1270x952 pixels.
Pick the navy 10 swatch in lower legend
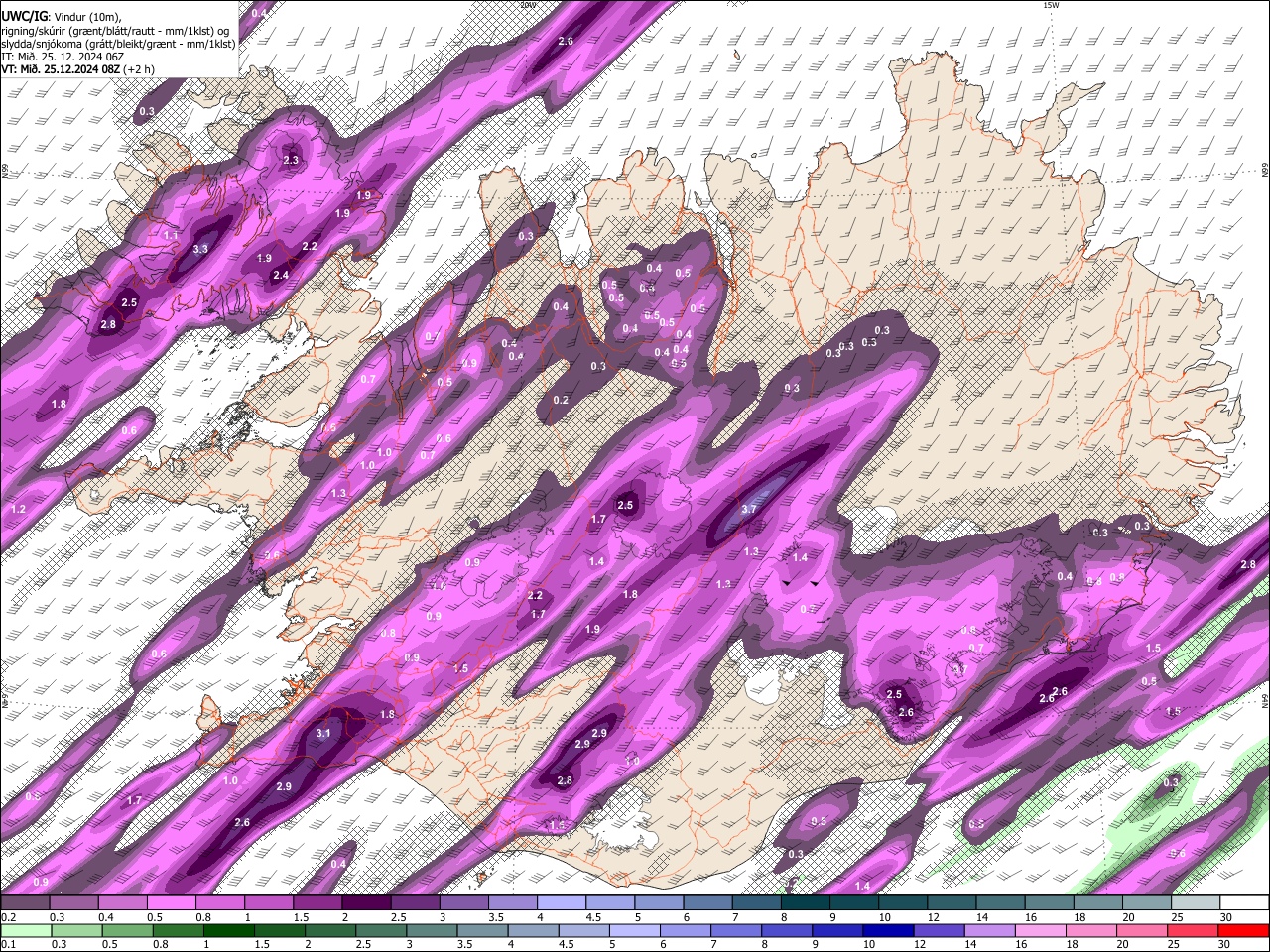tap(889, 930)
